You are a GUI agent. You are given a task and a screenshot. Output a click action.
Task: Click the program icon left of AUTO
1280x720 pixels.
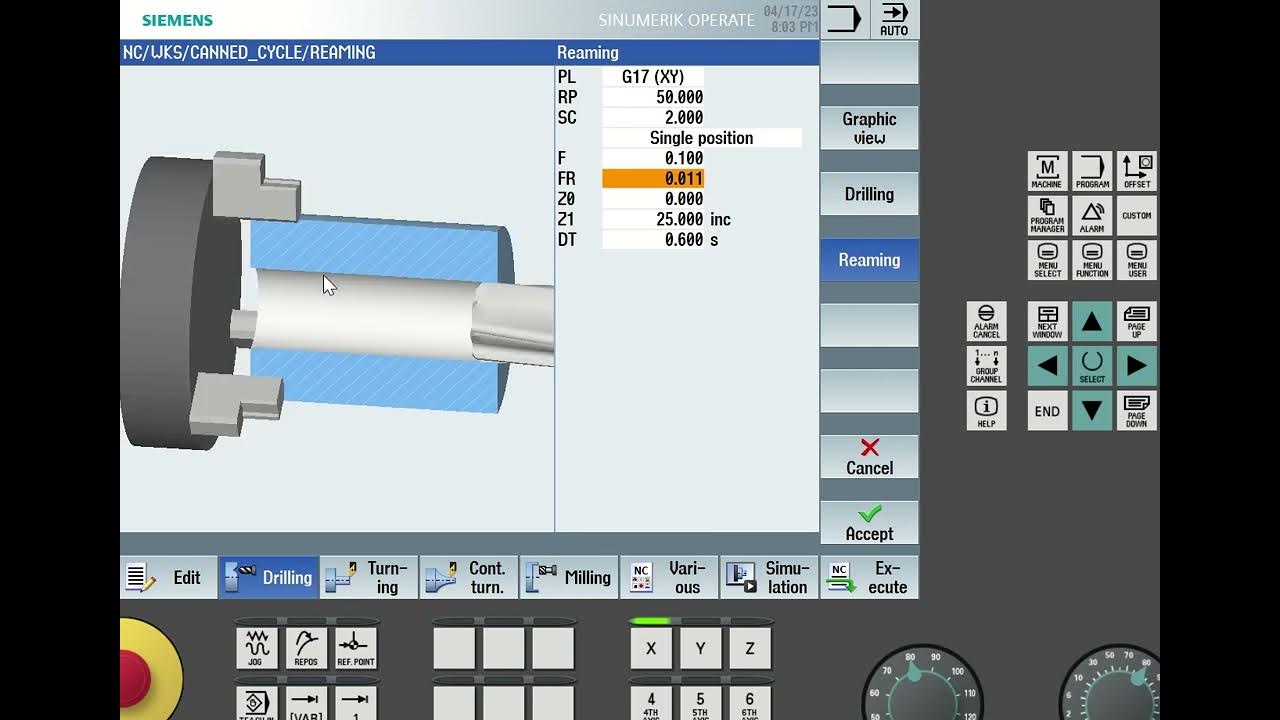[844, 19]
